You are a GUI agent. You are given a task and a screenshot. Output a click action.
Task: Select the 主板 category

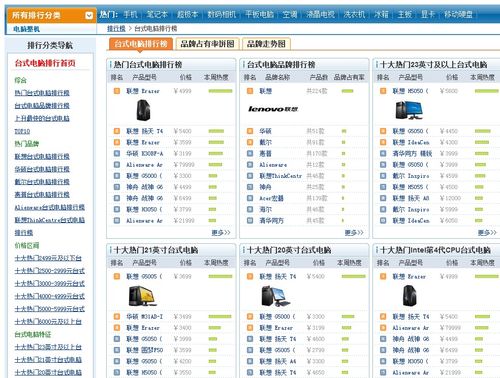404,15
